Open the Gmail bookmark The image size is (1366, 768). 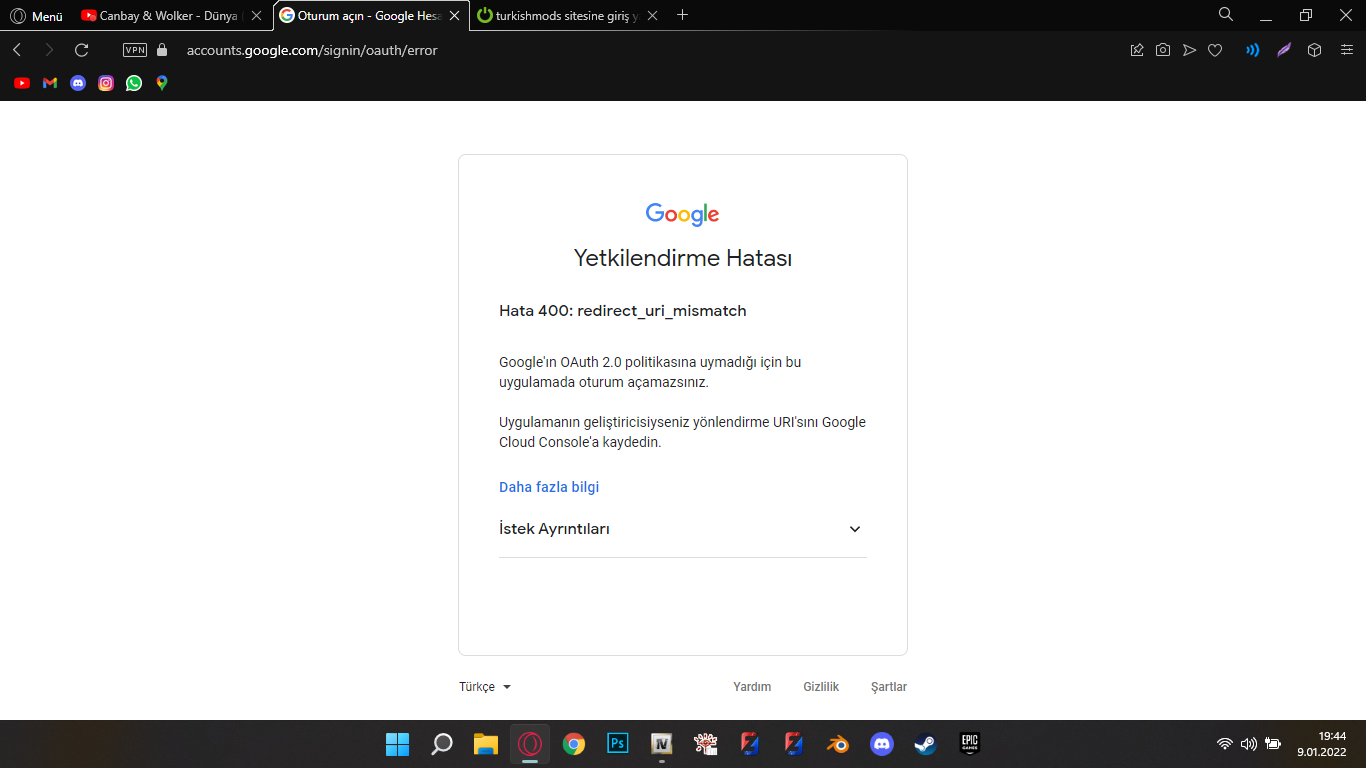50,83
